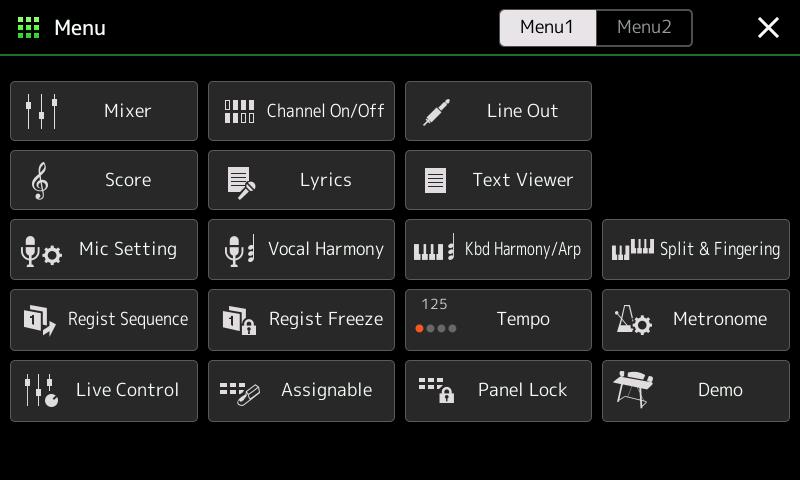Screen dimensions: 800x480
Task: Open the Mixer faders icon
Action: 41,111
